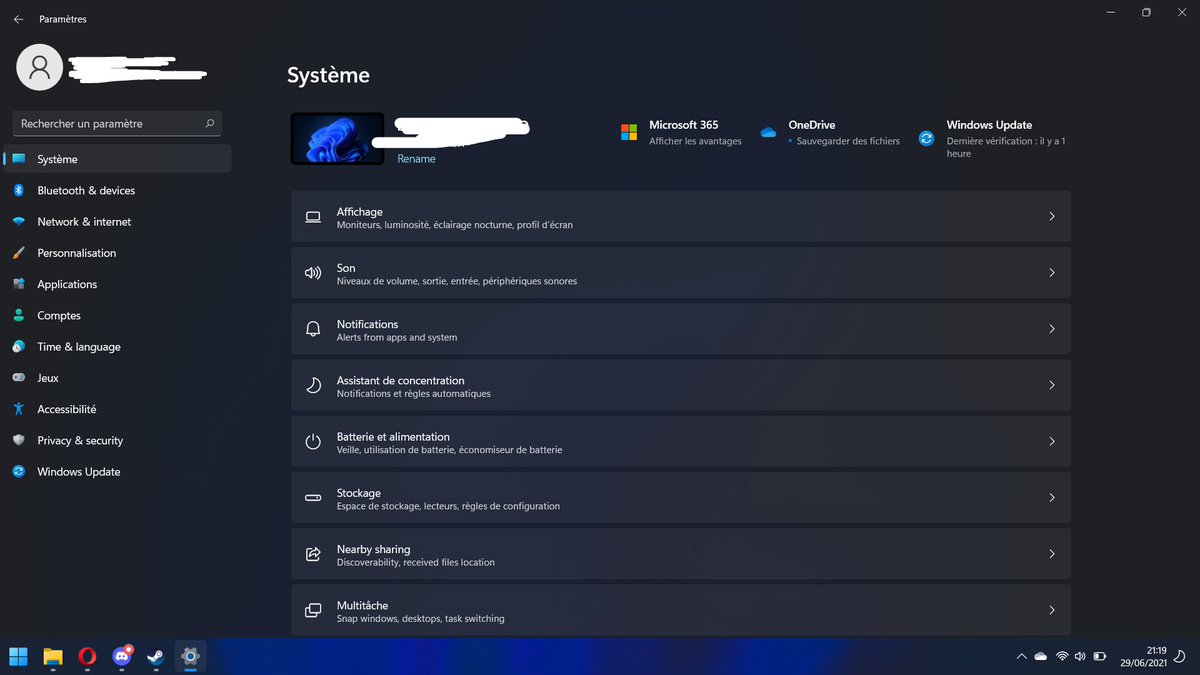Open OneDrive via its cloud icon
Viewport: 1200px width, 675px height.
768,131
